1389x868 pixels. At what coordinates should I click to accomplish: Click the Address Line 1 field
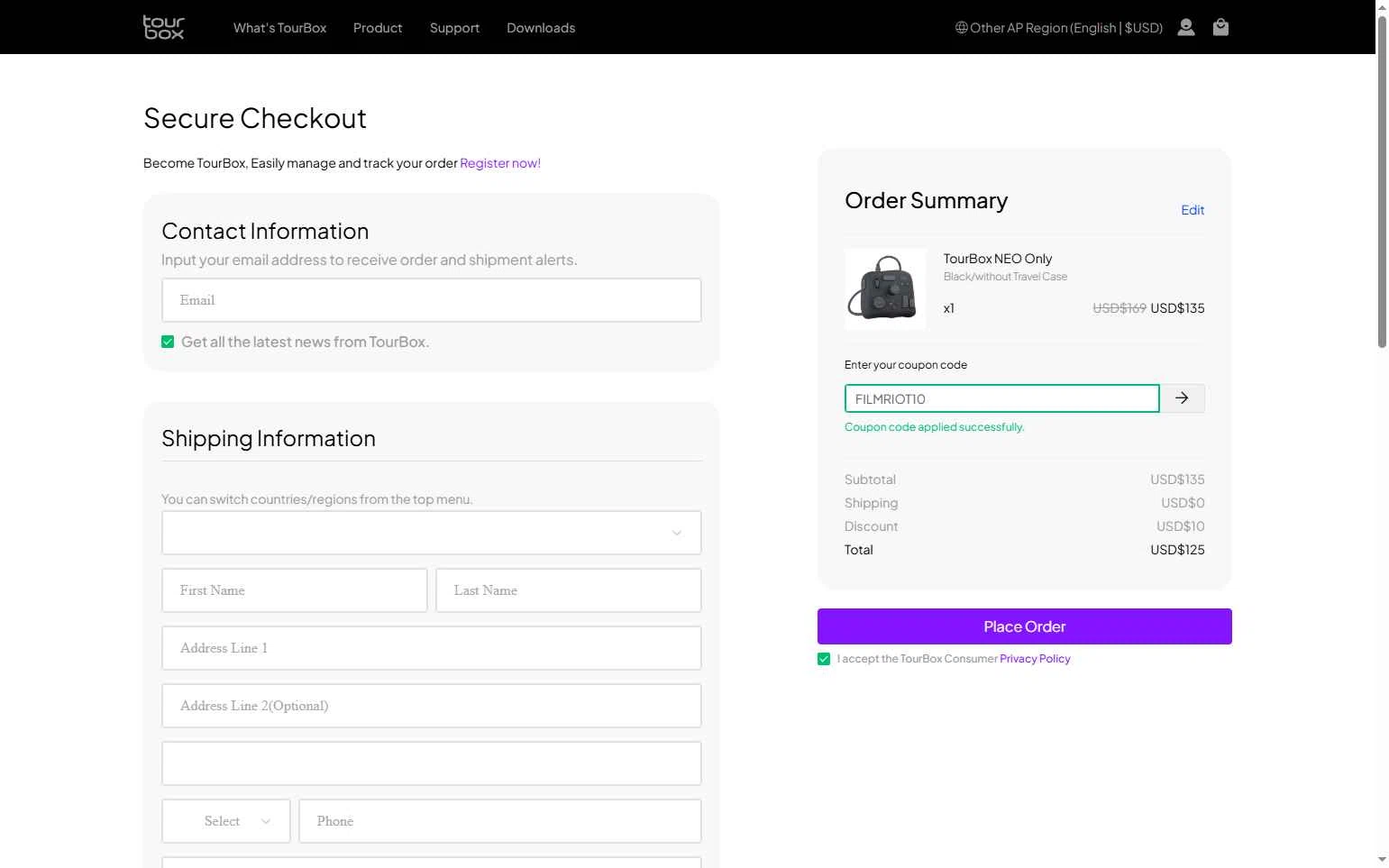[x=432, y=648]
